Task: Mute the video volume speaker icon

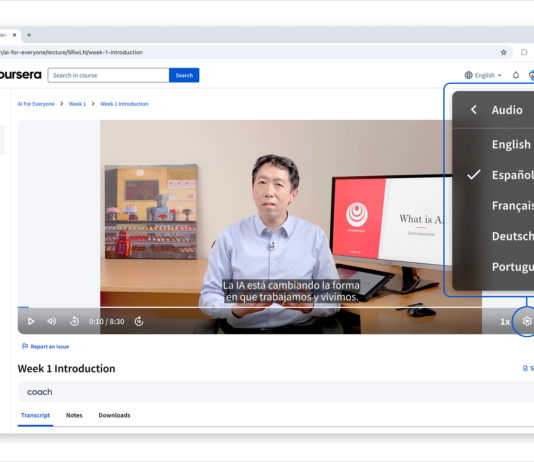Action: [52, 321]
